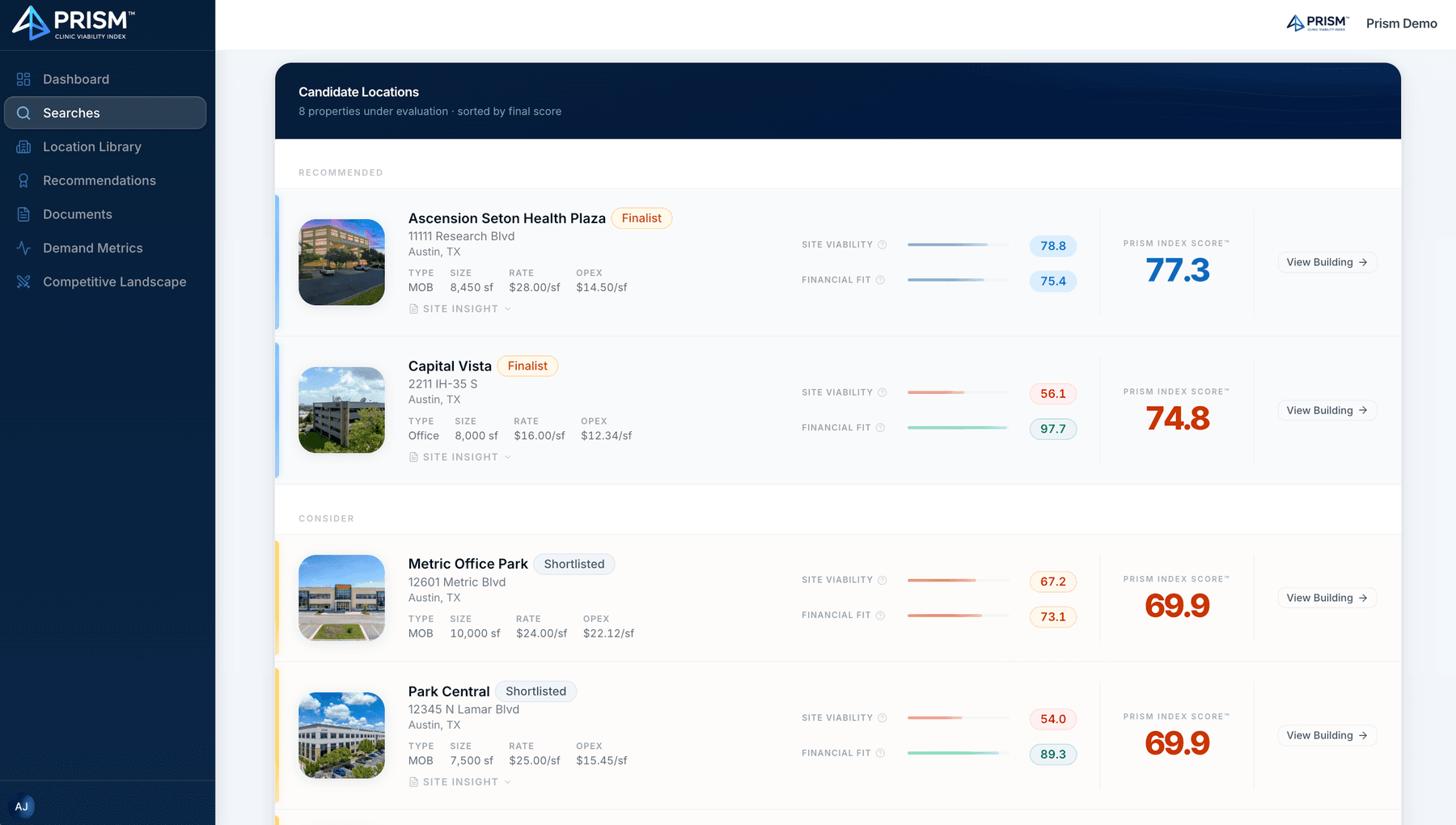The image size is (1456, 825).
Task: Expand Site Insight chevron for Ascension Seton
Action: coord(508,309)
